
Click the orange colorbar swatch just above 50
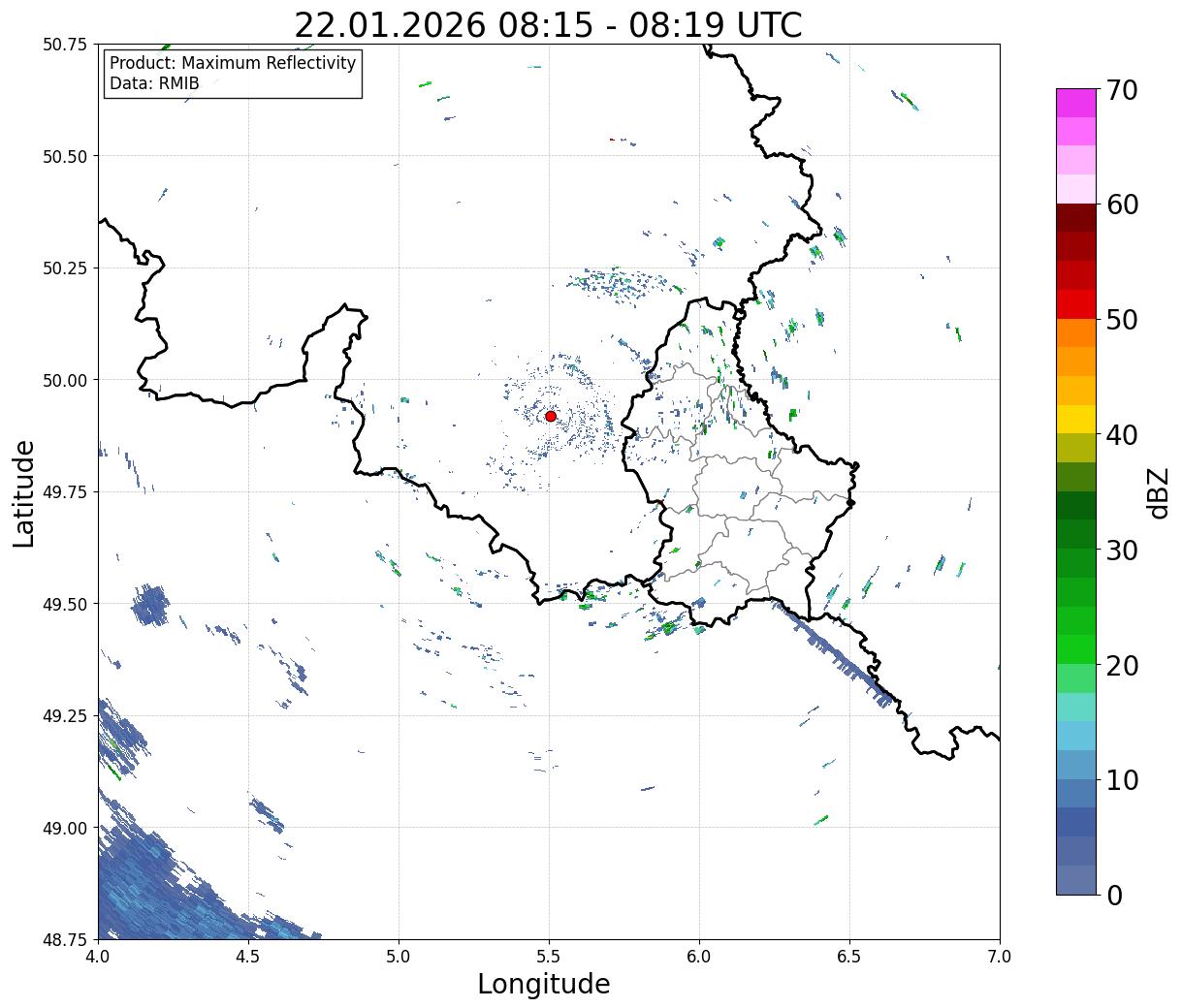coord(1076,332)
